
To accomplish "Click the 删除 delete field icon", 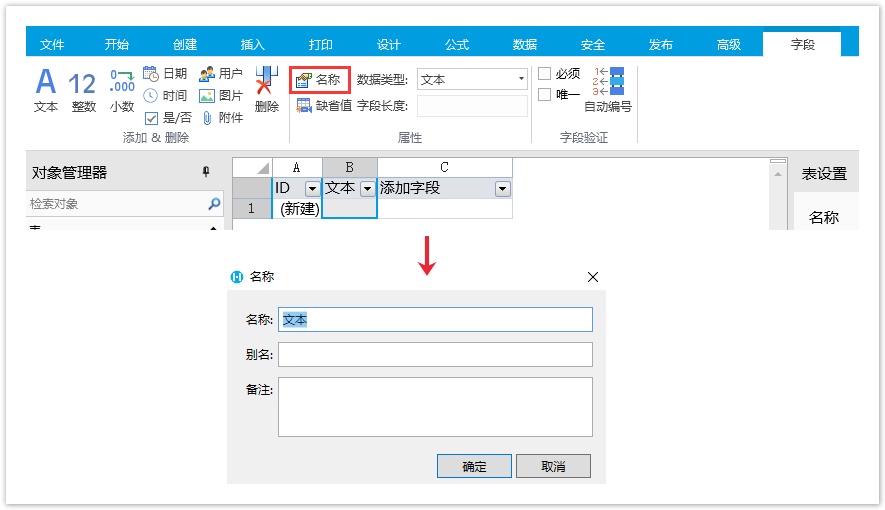I will pos(266,89).
